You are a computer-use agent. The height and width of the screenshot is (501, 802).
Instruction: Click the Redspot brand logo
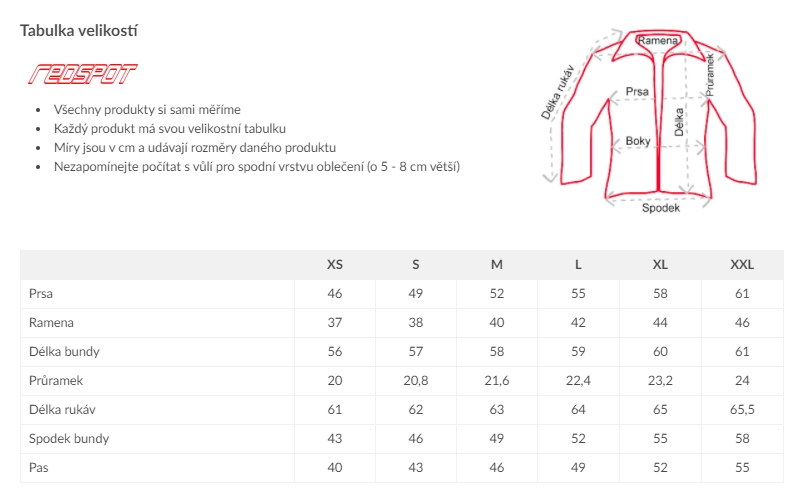(x=83, y=73)
